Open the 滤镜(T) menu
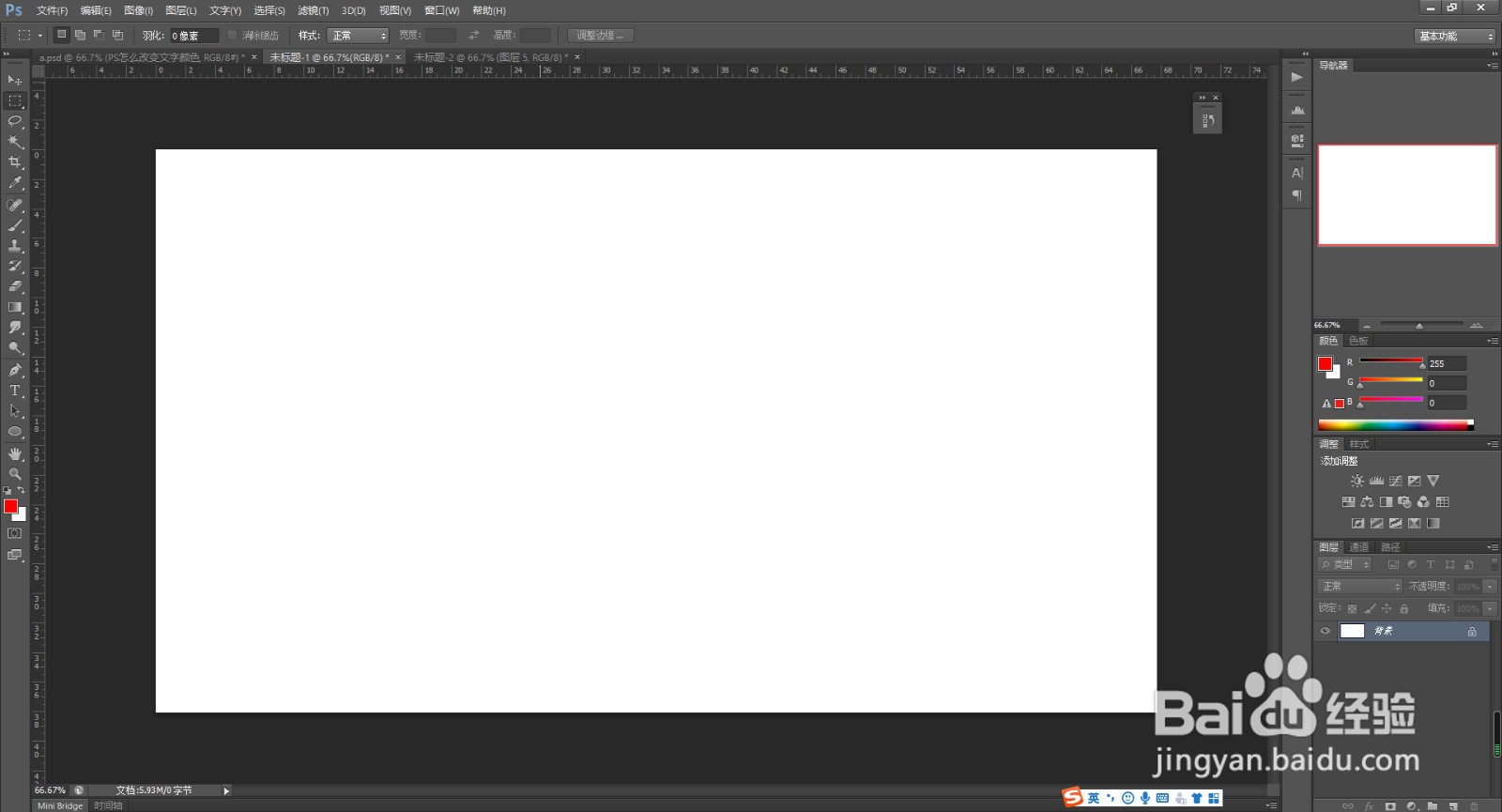Viewport: 1502px width, 812px height. pyautogui.click(x=313, y=10)
